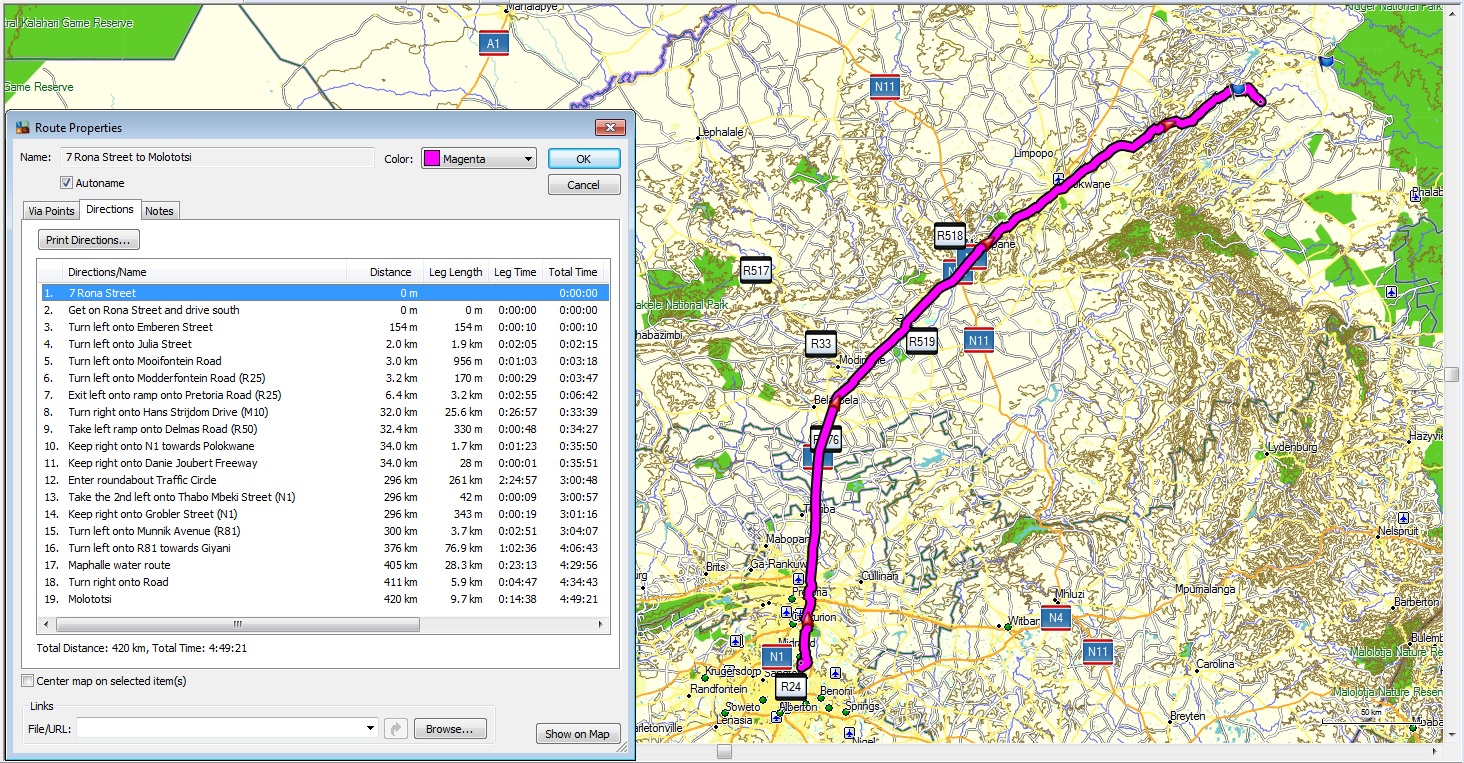Click the Leg Time column header
Image resolution: width=1464 pixels, height=763 pixels.
(x=515, y=272)
